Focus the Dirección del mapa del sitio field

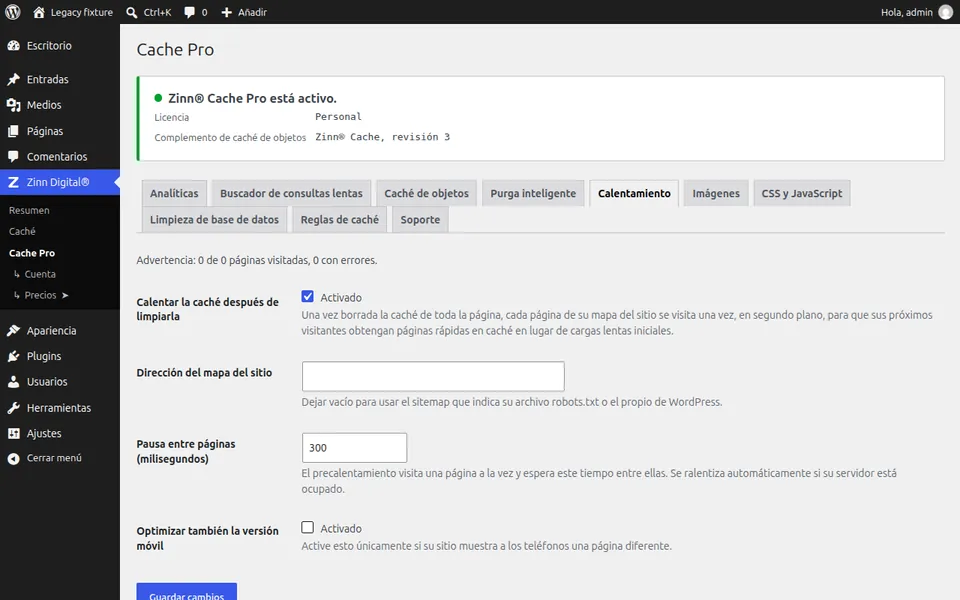click(433, 376)
